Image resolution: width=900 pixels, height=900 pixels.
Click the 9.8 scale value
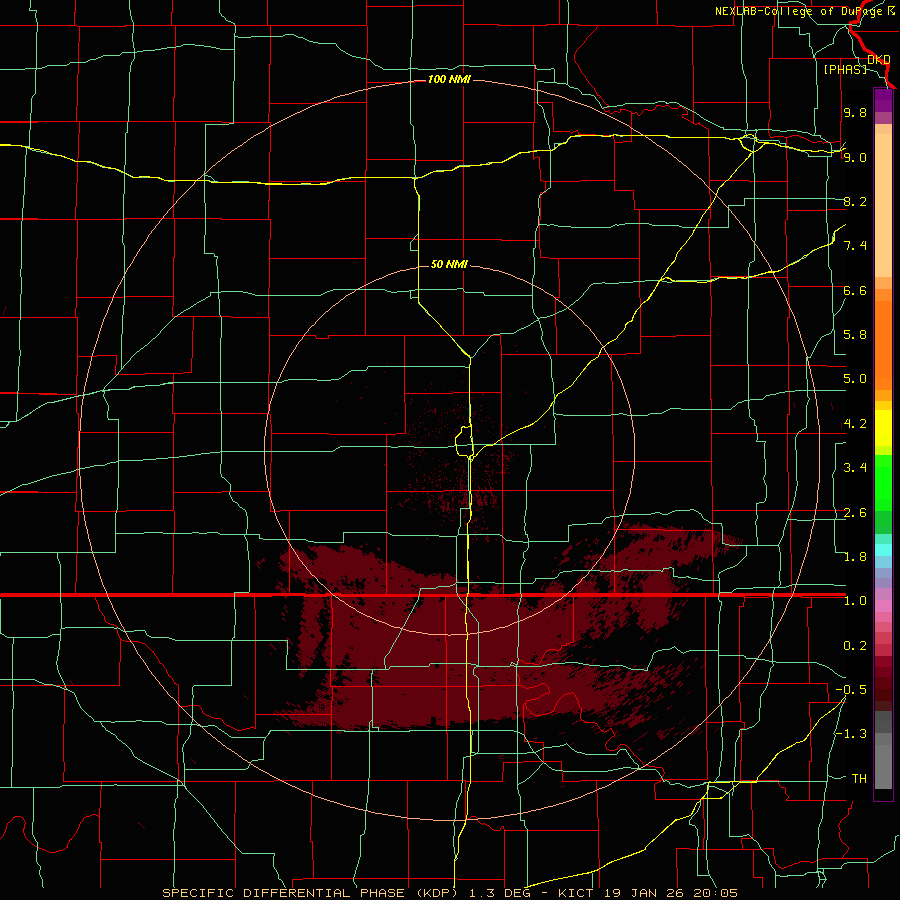(855, 112)
